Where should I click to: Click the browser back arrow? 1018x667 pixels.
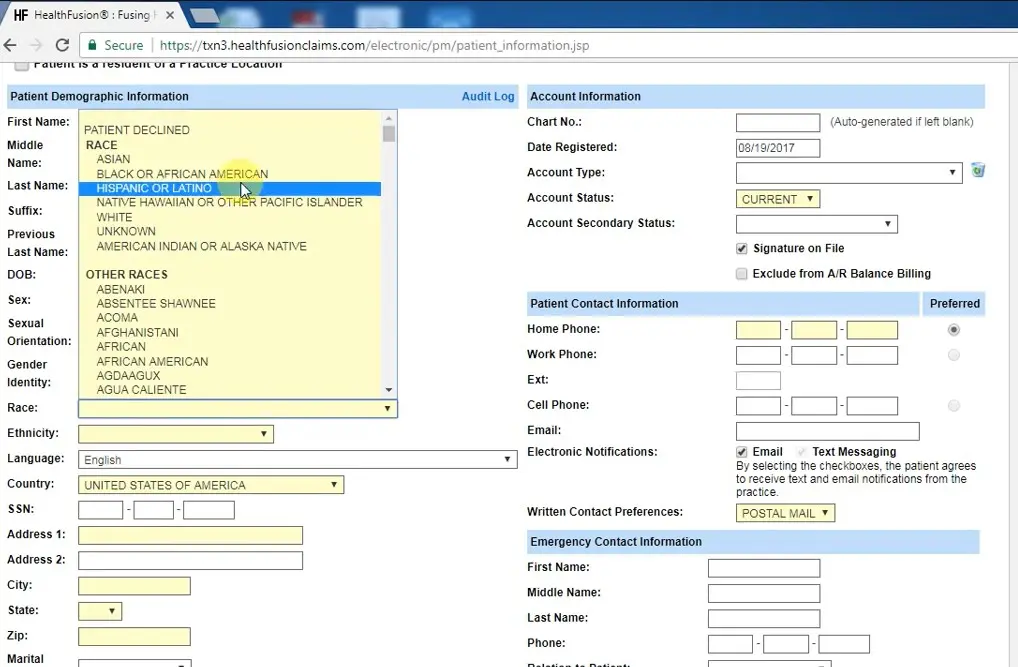point(11,46)
